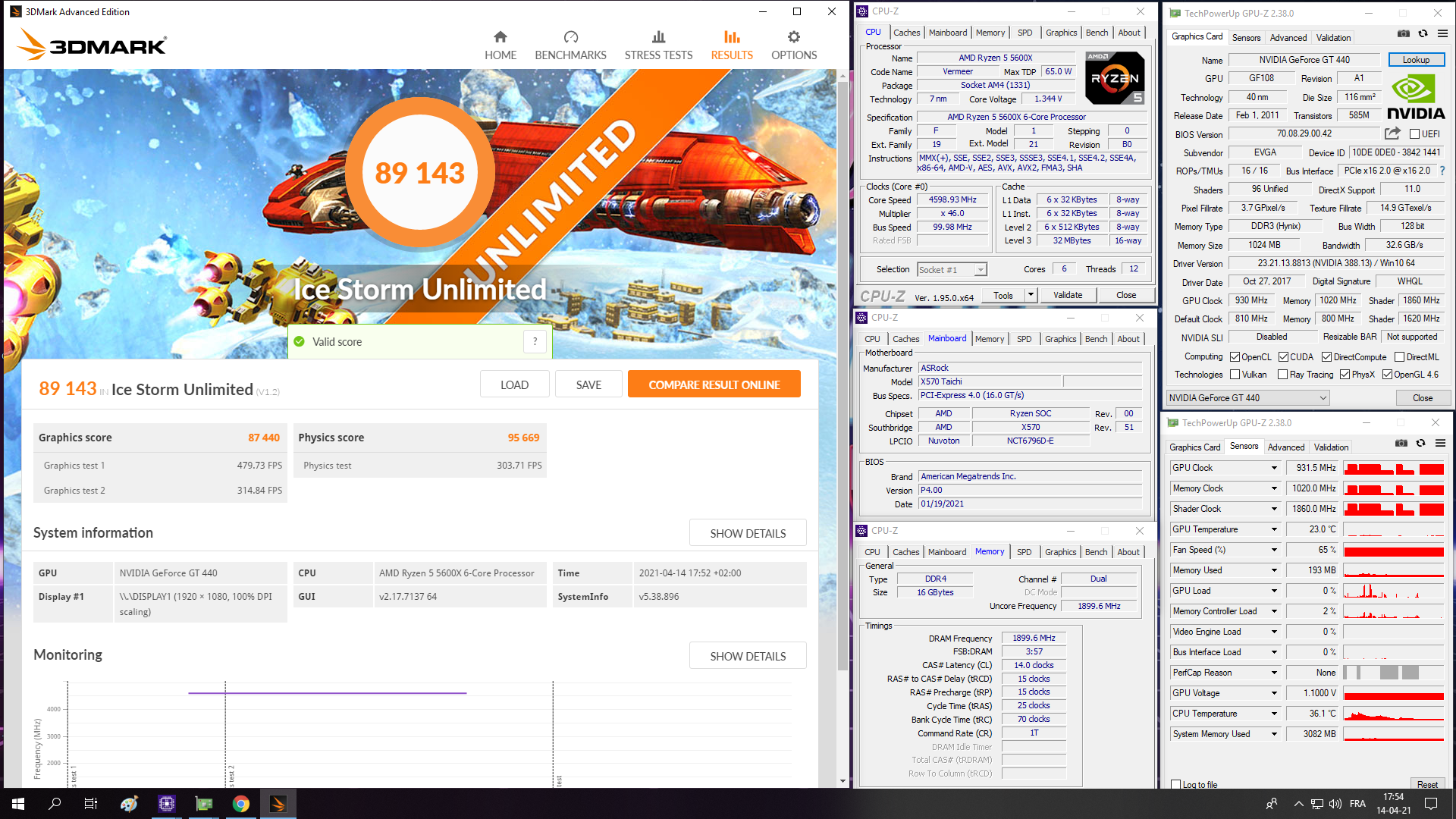Click the Ryzen logo in CPU-Z
The width and height of the screenshot is (1456, 819).
[x=1115, y=77]
